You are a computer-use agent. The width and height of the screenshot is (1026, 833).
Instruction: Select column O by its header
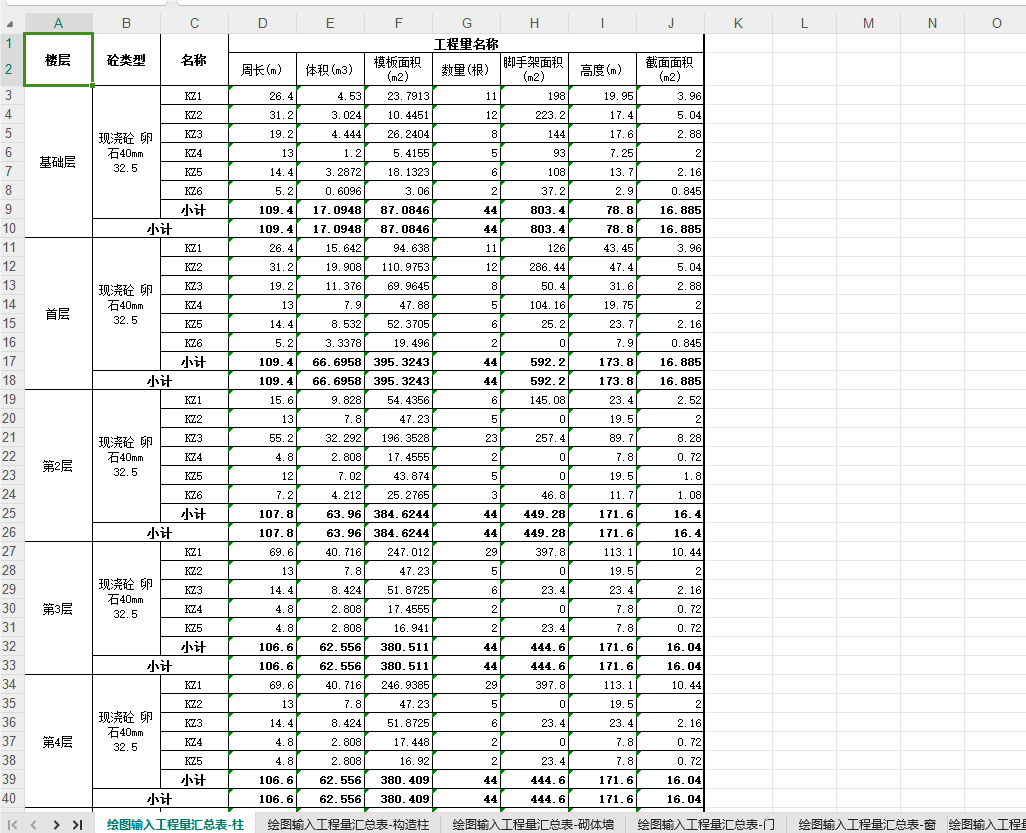coord(997,24)
